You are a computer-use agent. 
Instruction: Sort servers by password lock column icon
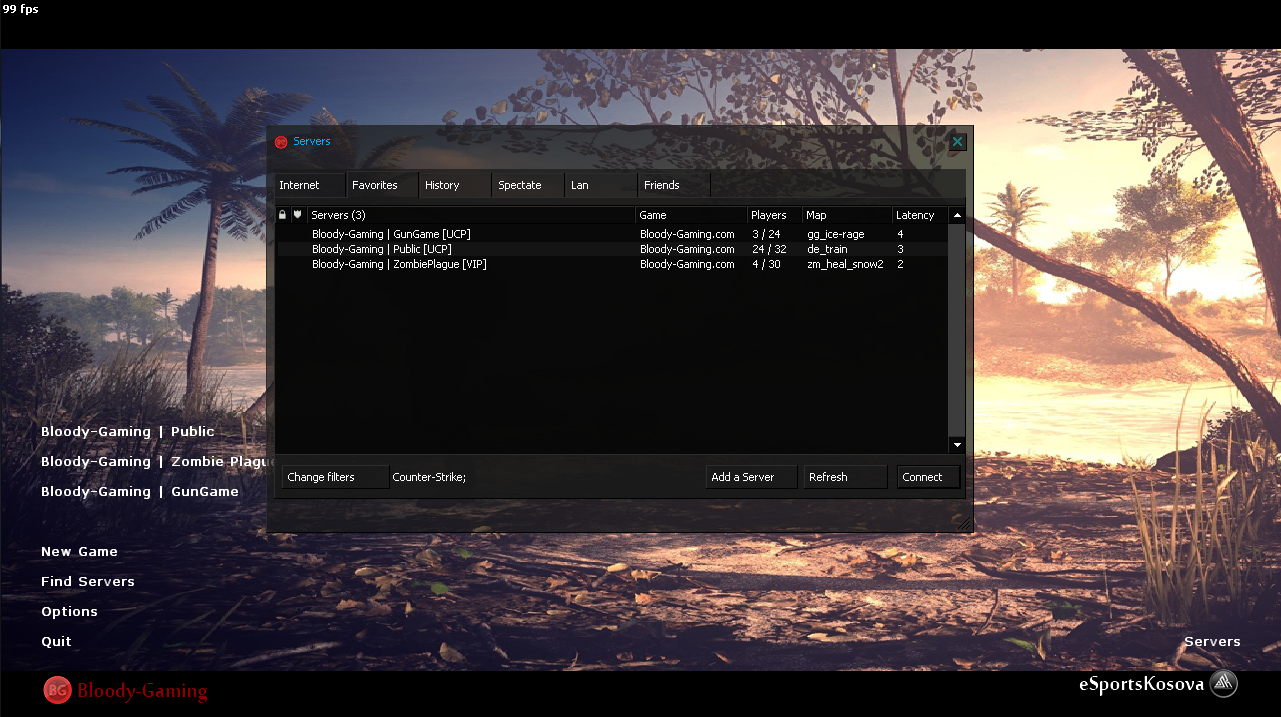283,215
